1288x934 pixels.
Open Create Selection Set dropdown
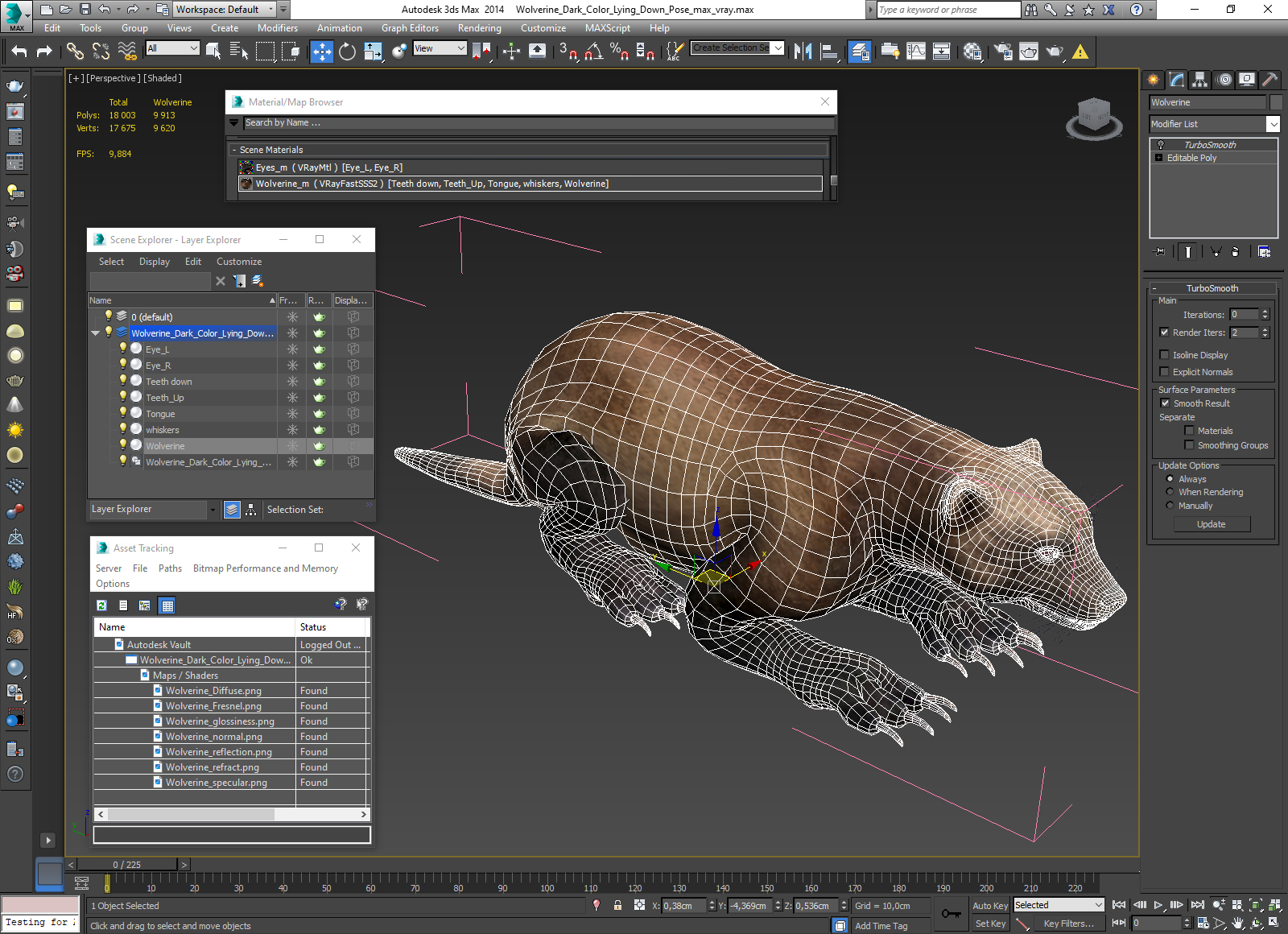coord(778,48)
